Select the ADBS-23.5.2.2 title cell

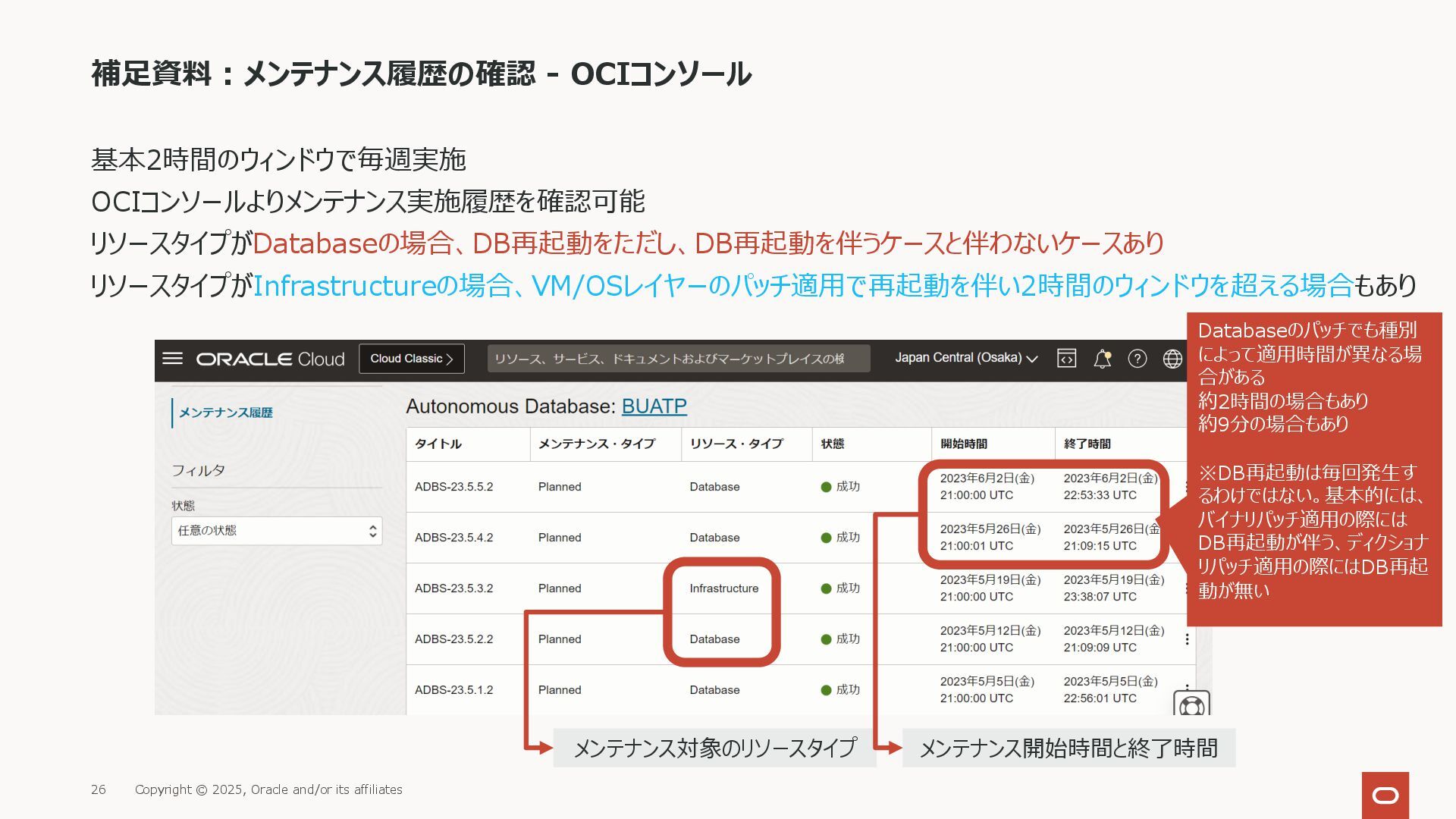(453, 639)
